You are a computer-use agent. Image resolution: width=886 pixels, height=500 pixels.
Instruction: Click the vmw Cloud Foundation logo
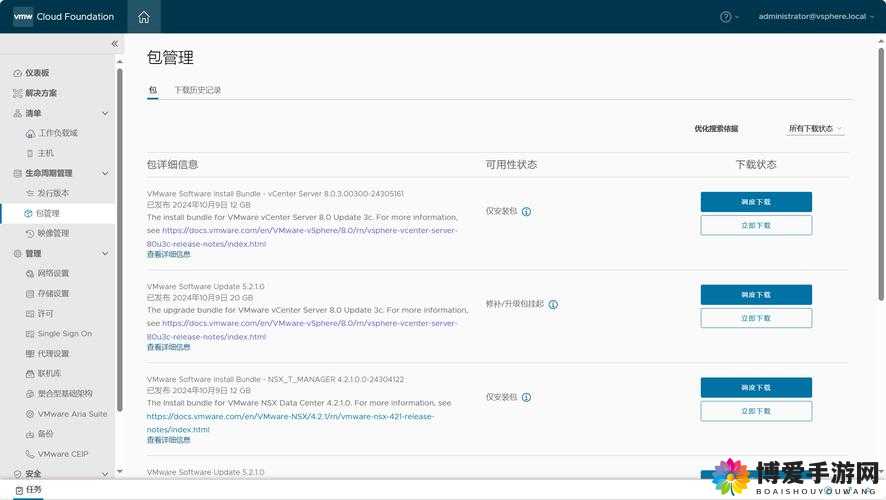(63, 17)
